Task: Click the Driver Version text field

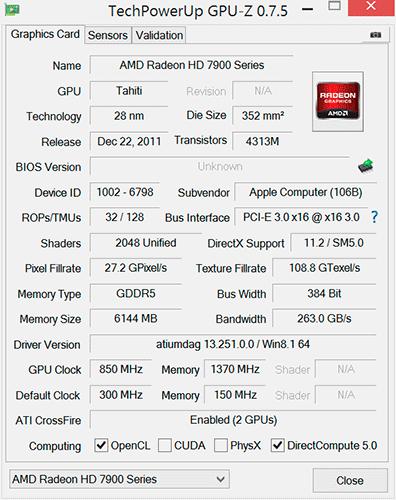Action: coord(233,344)
